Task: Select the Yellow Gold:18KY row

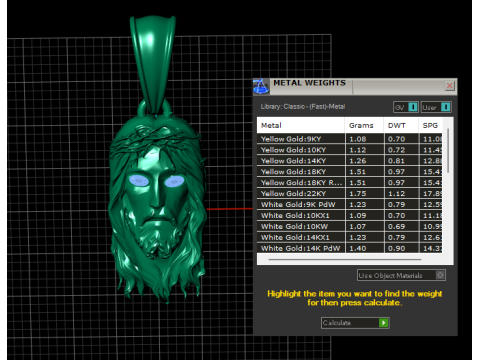Action: pos(350,172)
